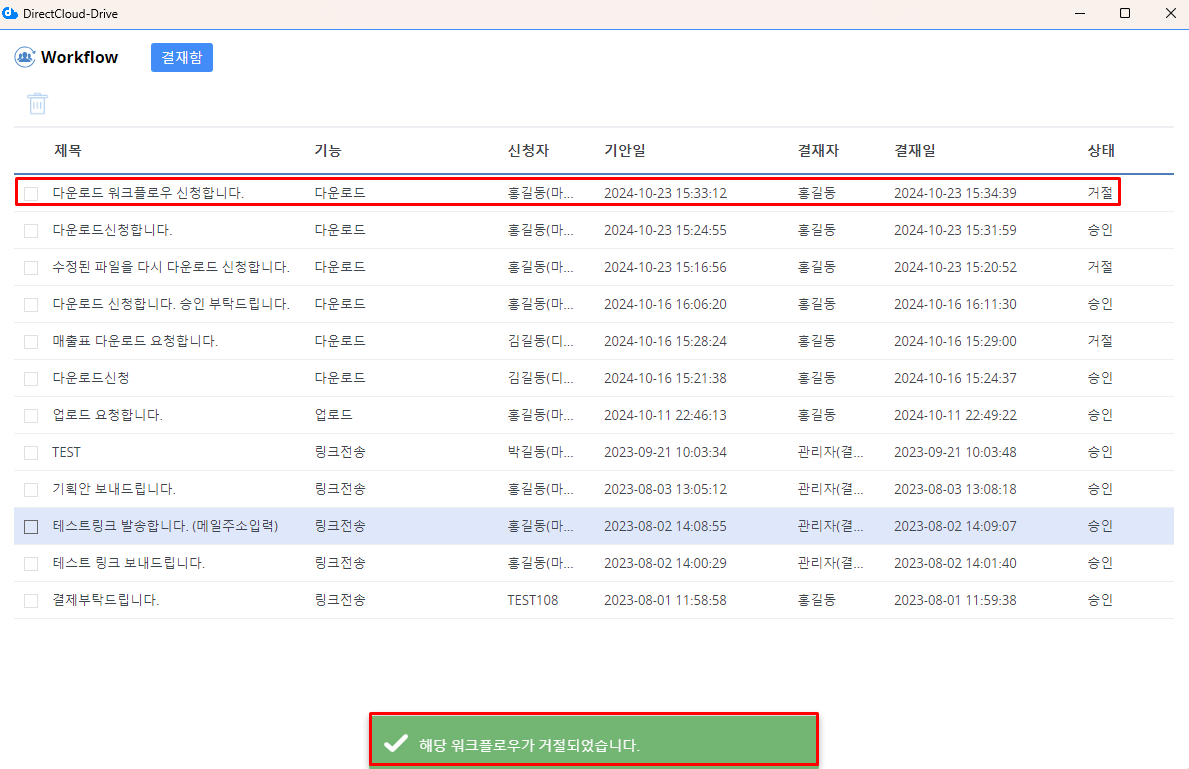Sort by the 결재자 column header
The width and height of the screenshot is (1189, 769).
pyautogui.click(x=818, y=150)
